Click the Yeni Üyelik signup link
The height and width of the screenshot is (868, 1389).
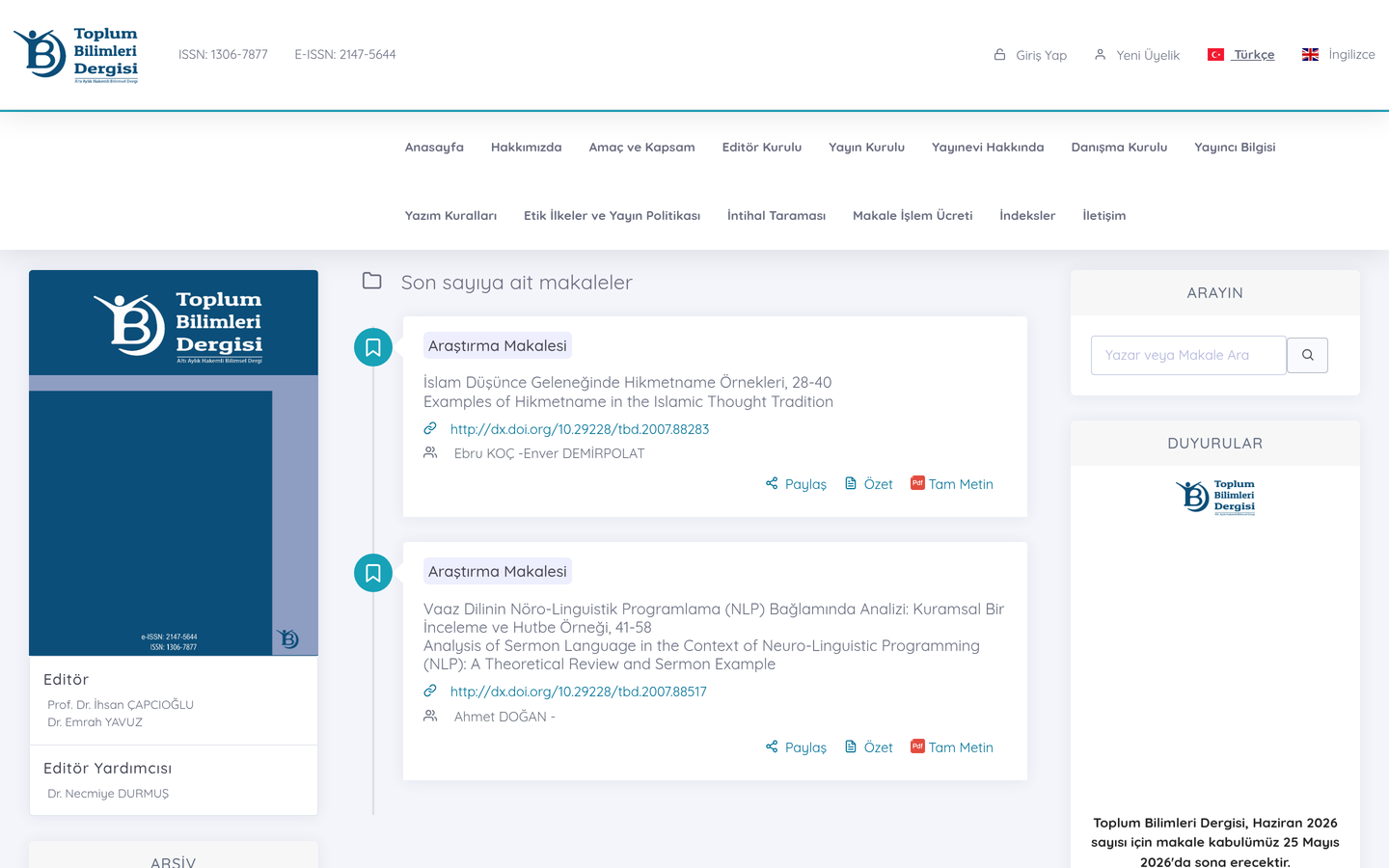(x=1148, y=55)
